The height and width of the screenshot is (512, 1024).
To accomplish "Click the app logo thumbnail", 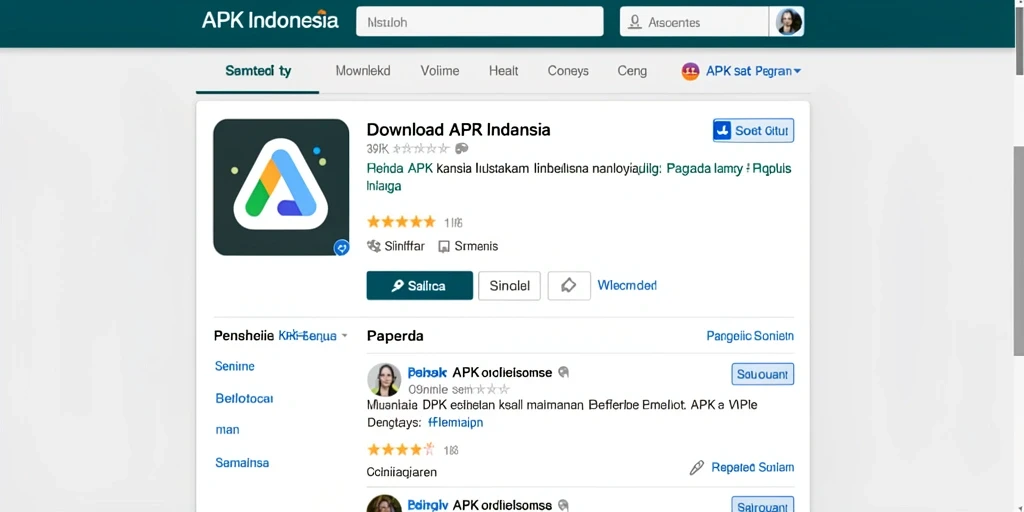I will click(x=281, y=187).
